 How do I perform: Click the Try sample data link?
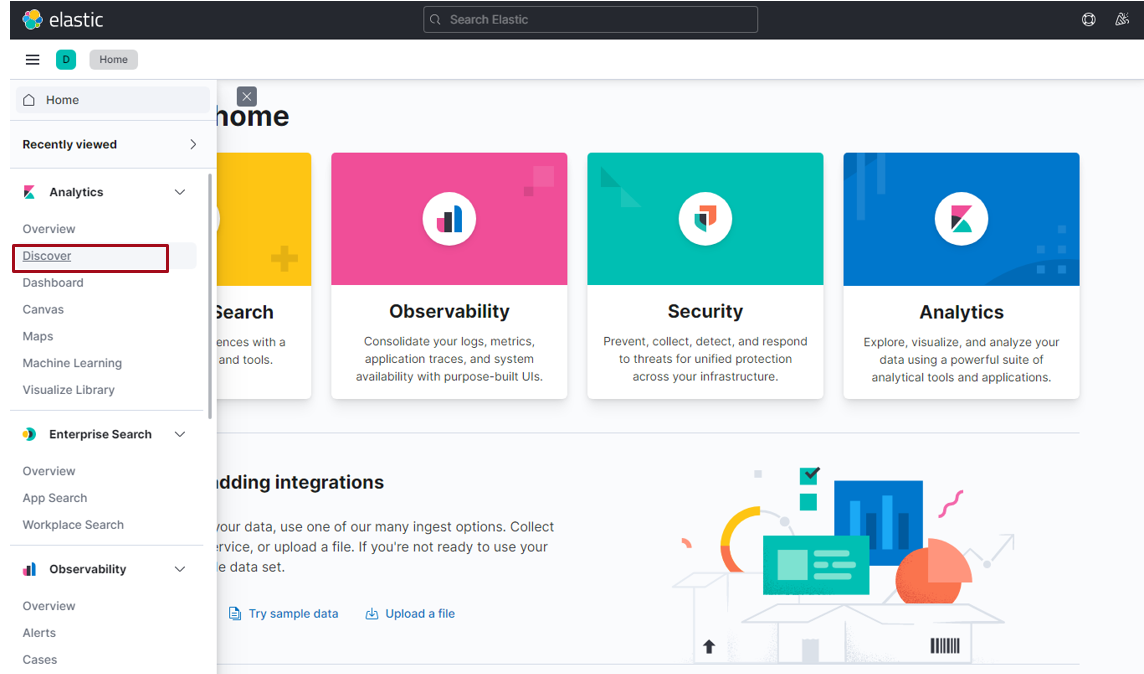(293, 614)
